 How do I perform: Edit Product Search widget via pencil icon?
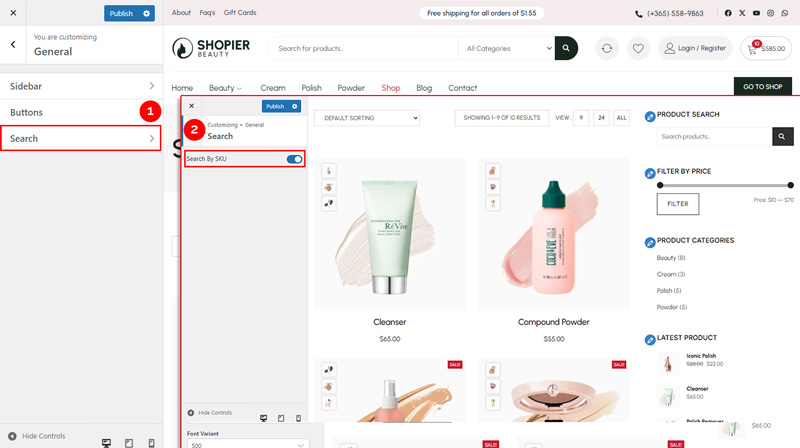pos(650,117)
